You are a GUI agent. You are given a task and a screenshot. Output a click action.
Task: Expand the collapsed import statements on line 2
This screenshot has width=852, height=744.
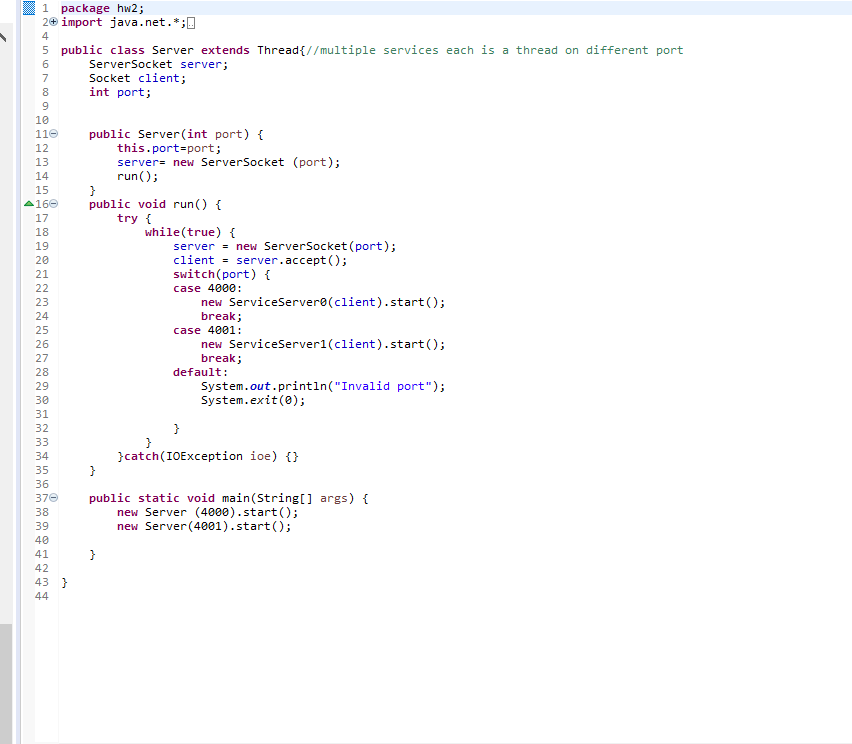tap(52, 21)
